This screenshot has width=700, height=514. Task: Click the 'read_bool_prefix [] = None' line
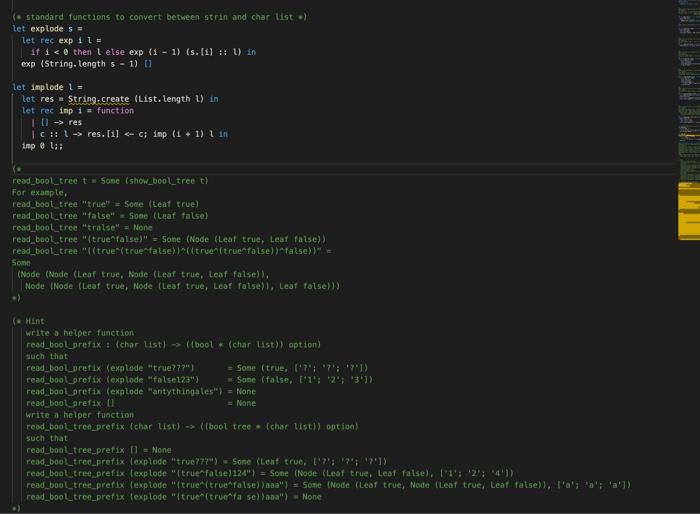pyautogui.click(x=141, y=403)
